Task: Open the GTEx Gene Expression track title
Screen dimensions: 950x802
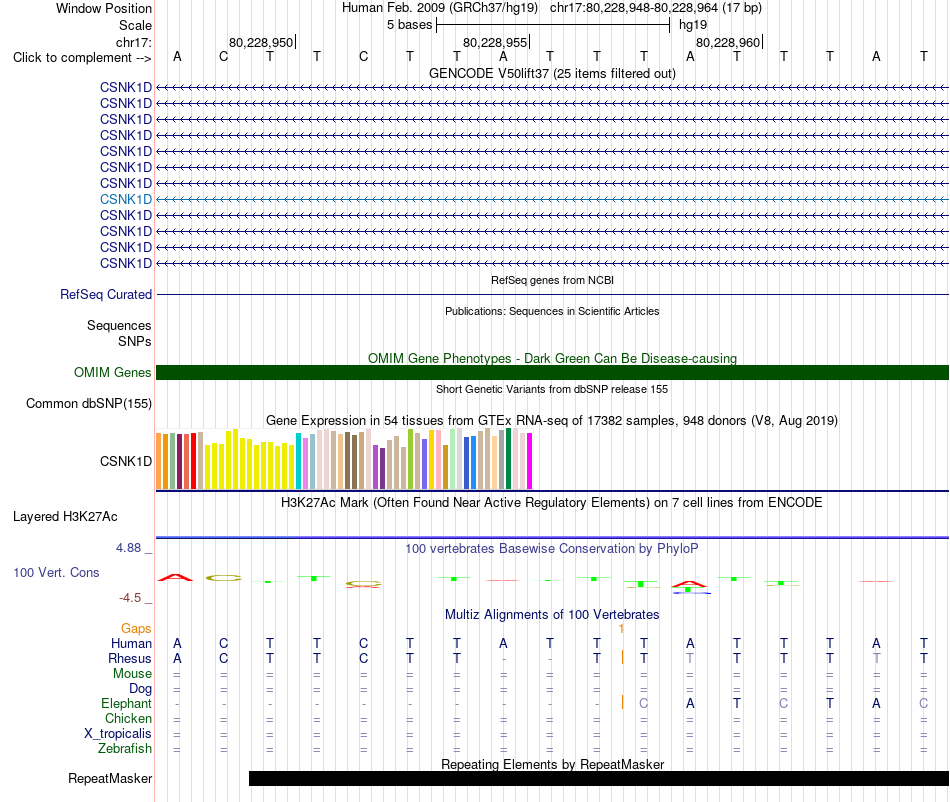Action: pyautogui.click(x=552, y=420)
